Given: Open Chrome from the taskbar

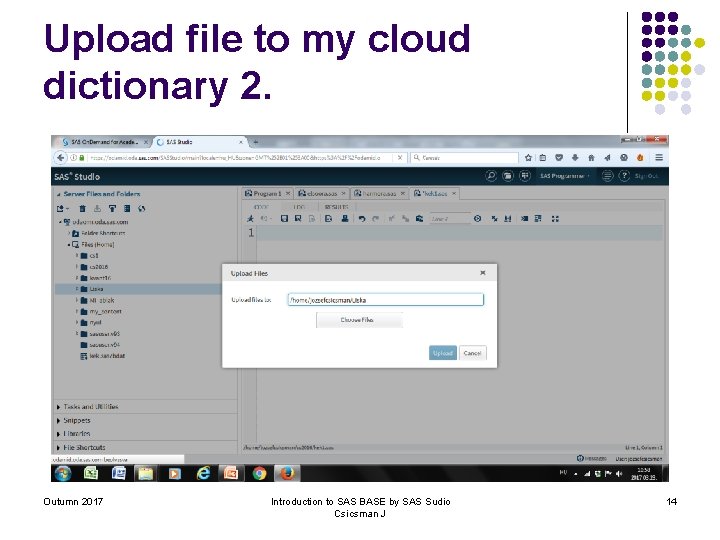Looking at the screenshot, I should point(259,473).
